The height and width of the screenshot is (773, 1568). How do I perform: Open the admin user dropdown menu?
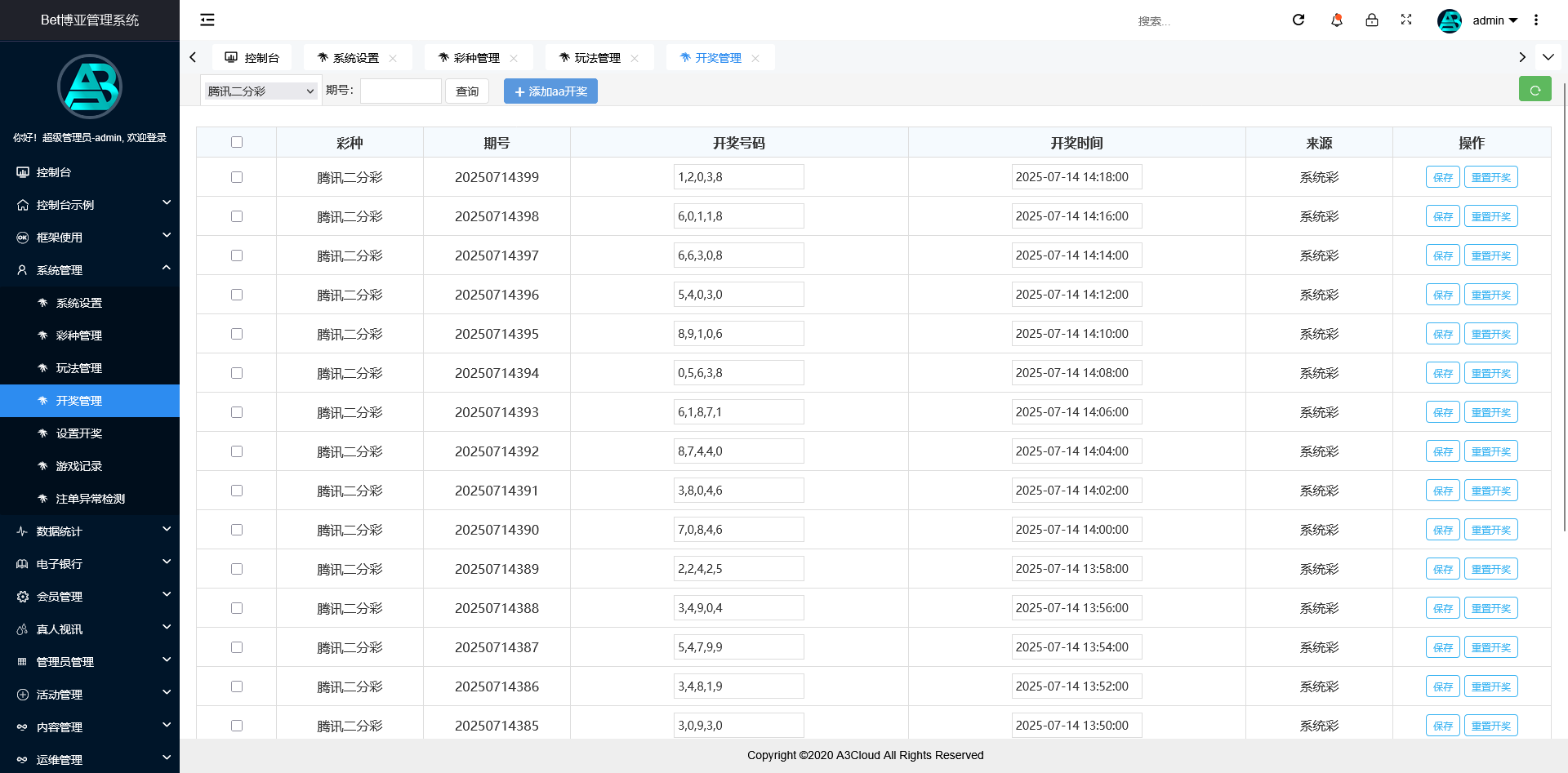[x=1494, y=20]
